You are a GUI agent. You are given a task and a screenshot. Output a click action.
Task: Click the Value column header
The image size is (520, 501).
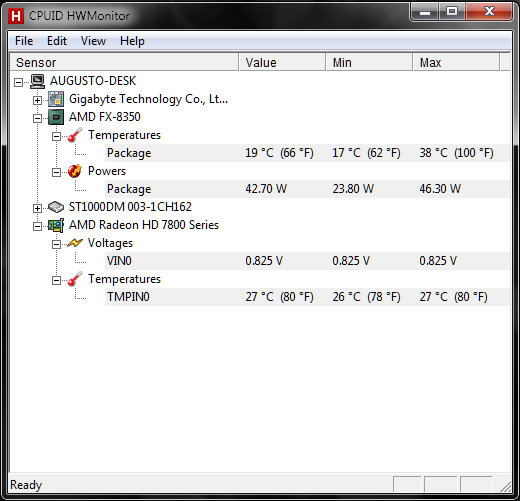pos(282,62)
